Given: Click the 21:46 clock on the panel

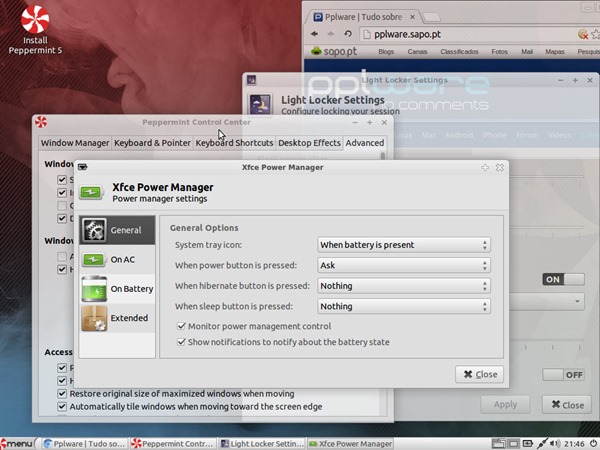Looking at the screenshot, I should click(x=574, y=444).
